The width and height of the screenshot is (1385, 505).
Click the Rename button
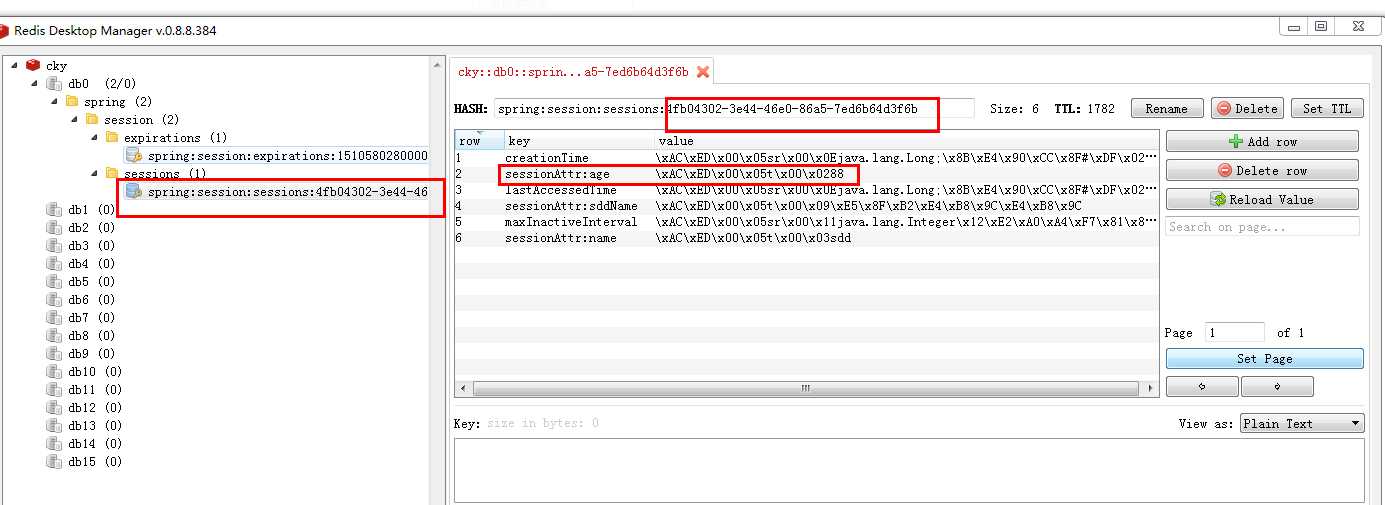[x=1167, y=109]
